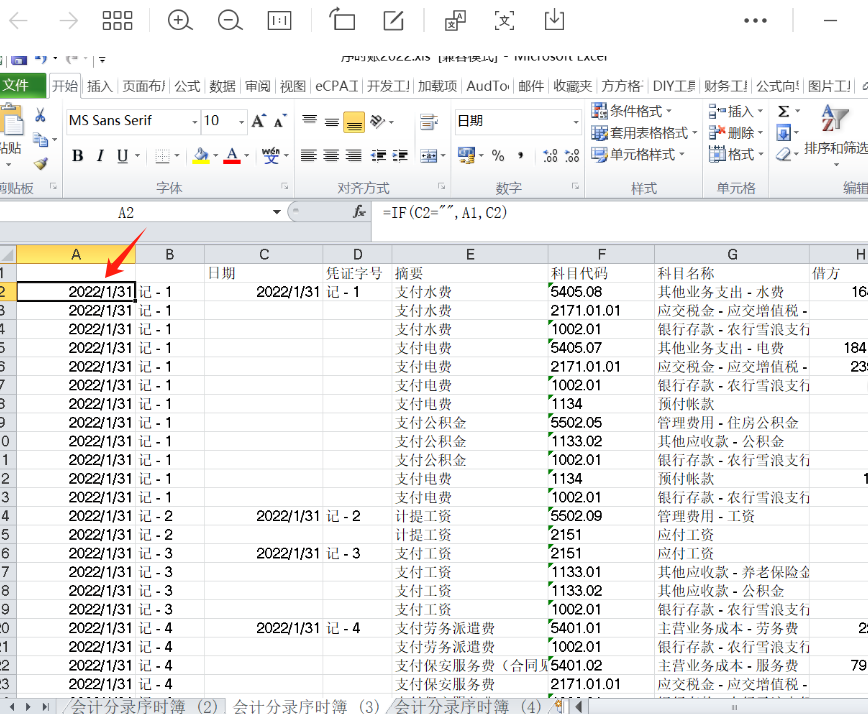Toggle Bold formatting

pos(78,156)
